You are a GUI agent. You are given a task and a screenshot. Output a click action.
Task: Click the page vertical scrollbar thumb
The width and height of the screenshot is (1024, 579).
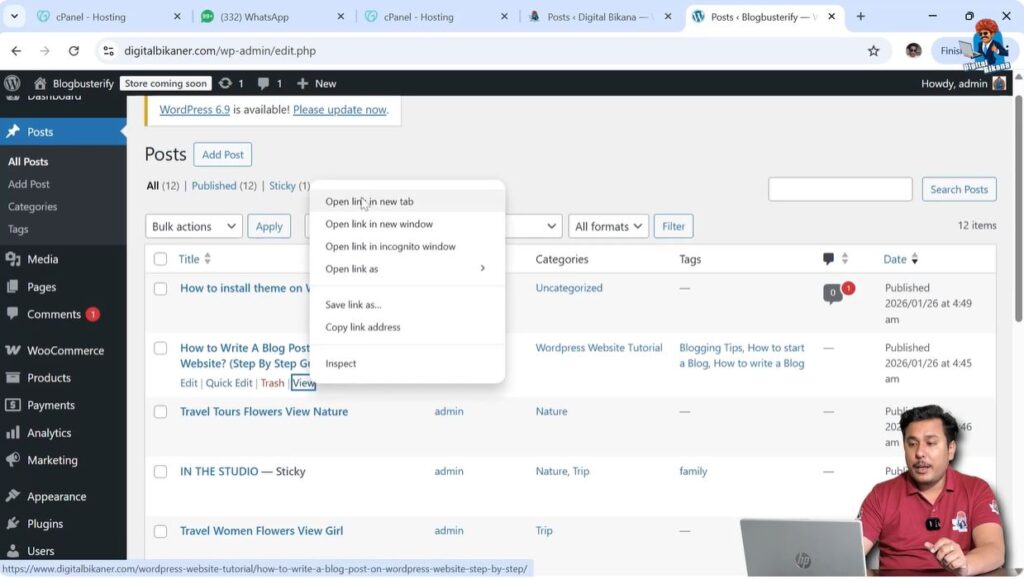tap(1018, 209)
